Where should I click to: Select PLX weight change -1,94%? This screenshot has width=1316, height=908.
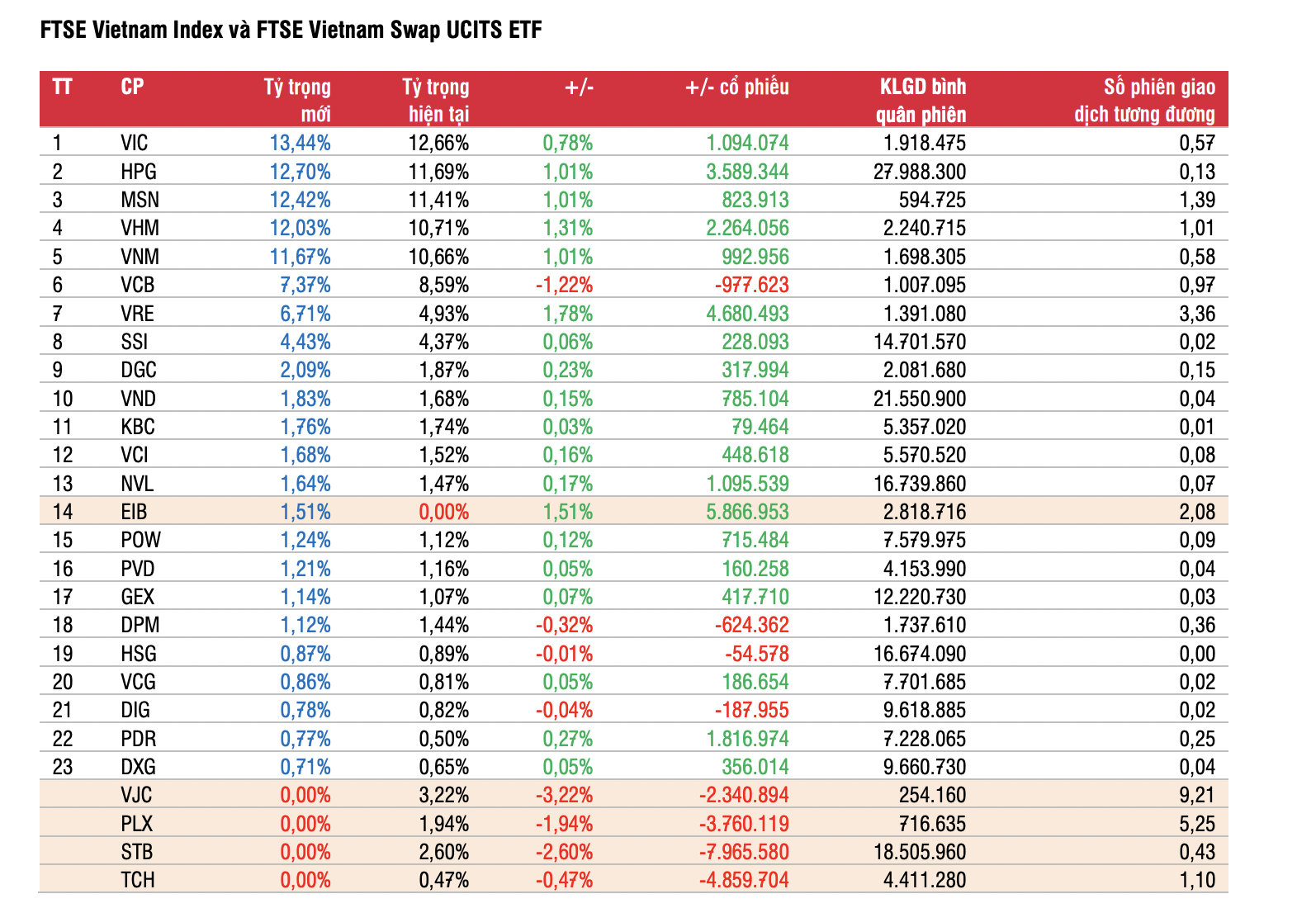click(x=564, y=824)
